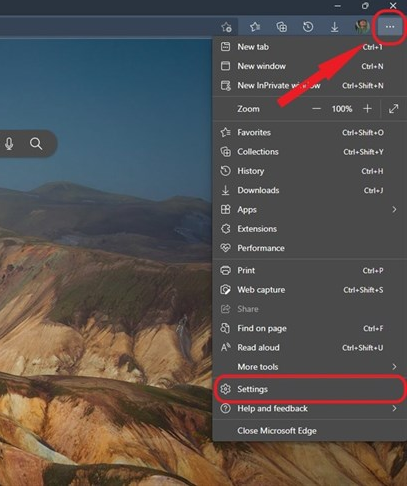Viewport: 409px width, 488px height.
Task: Enter full screen via the zoom arrows icon
Action: coord(395,109)
